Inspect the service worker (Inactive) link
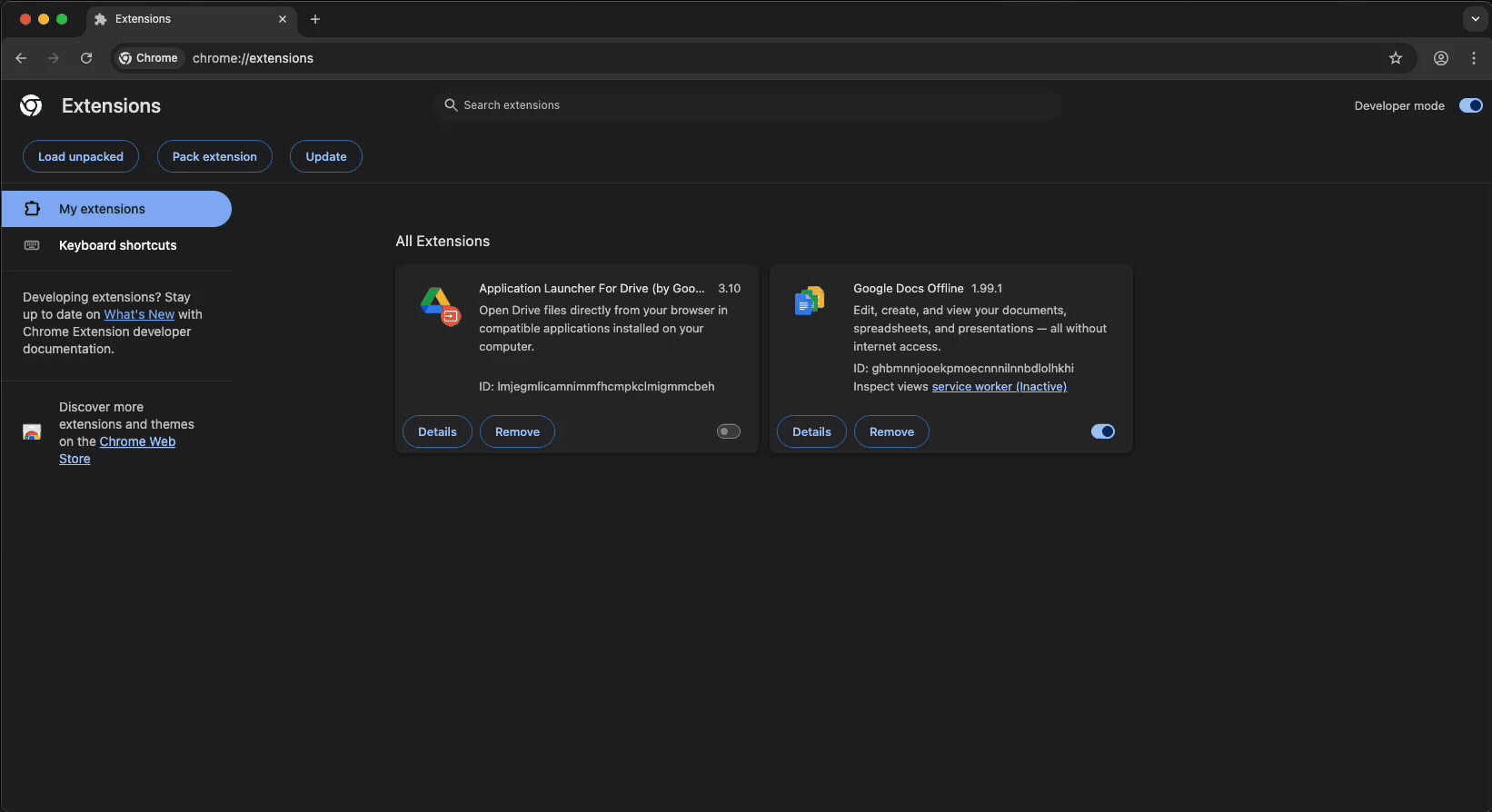Viewport: 1492px width, 812px height. (999, 386)
